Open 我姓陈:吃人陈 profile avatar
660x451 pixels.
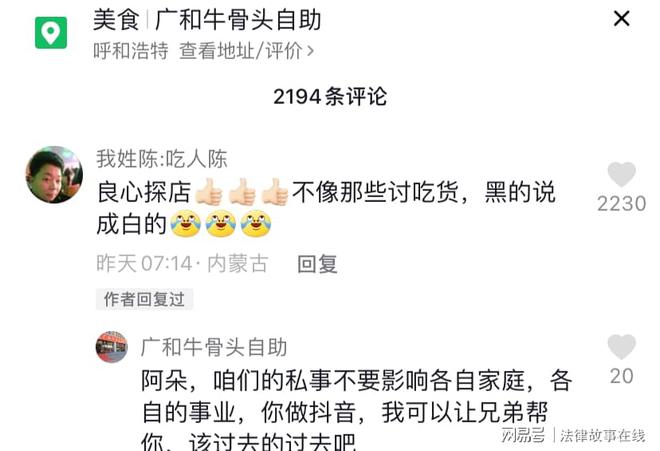(x=54, y=174)
